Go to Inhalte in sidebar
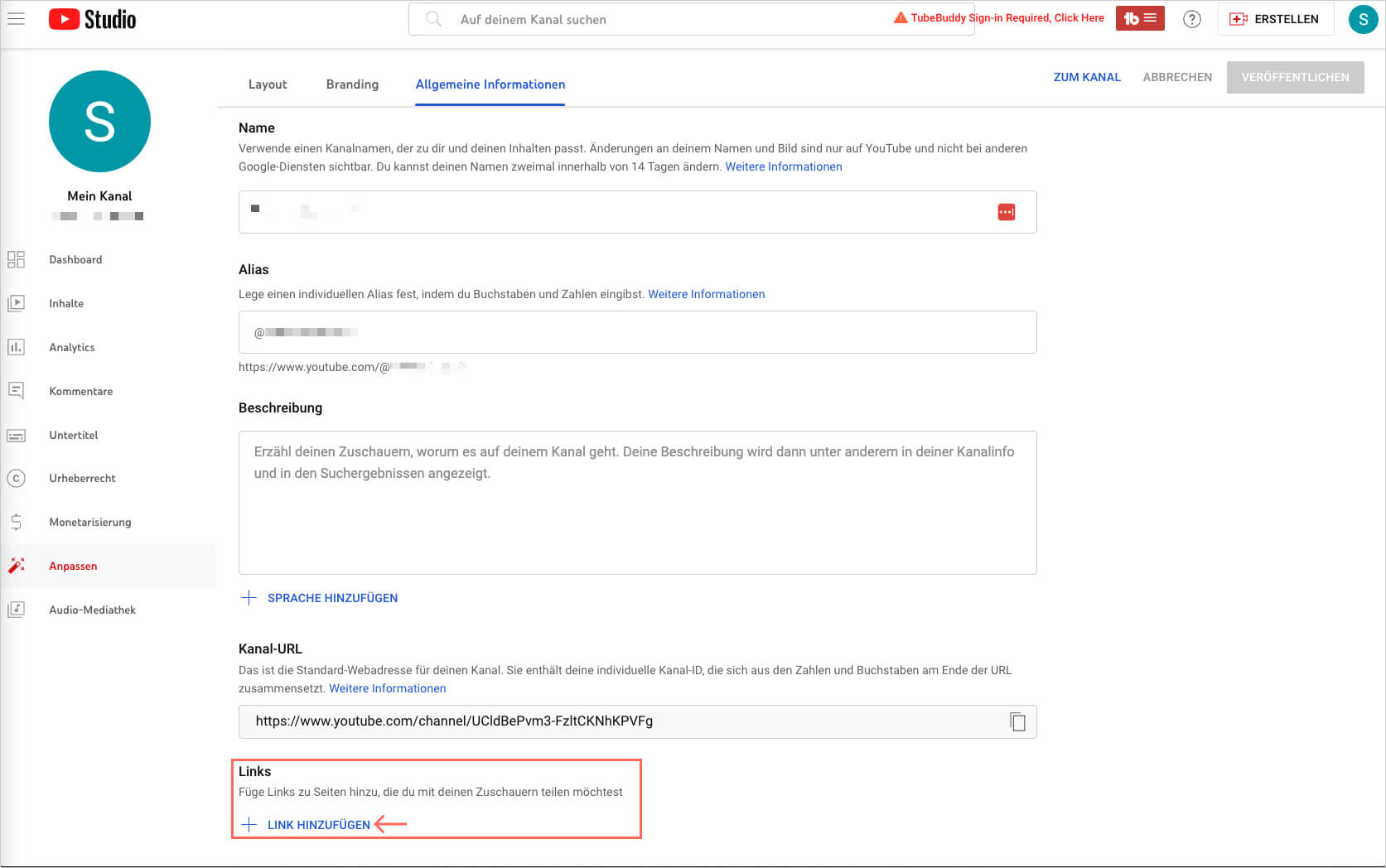This screenshot has width=1386, height=868. tap(66, 303)
